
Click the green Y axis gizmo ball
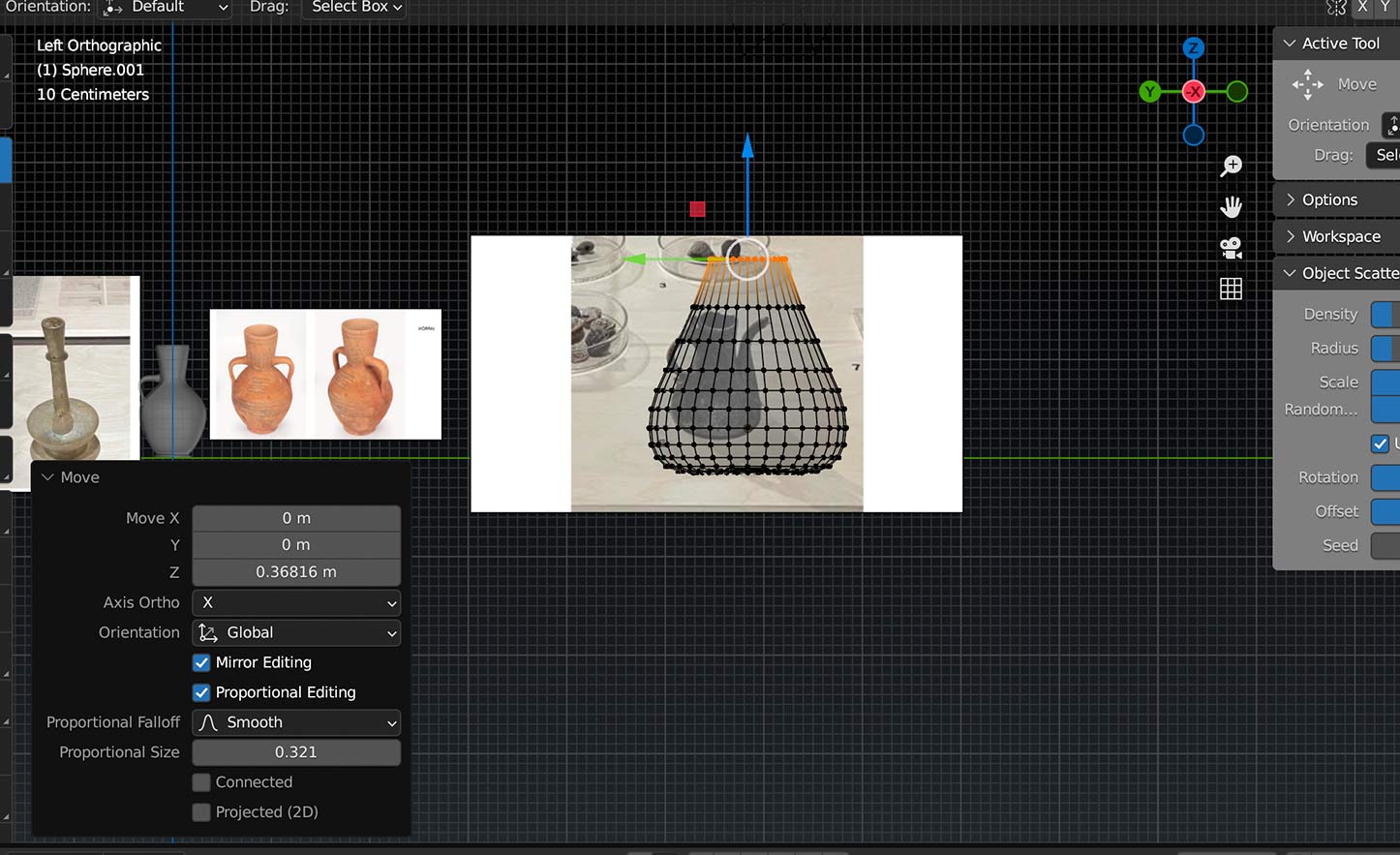pyautogui.click(x=1149, y=92)
